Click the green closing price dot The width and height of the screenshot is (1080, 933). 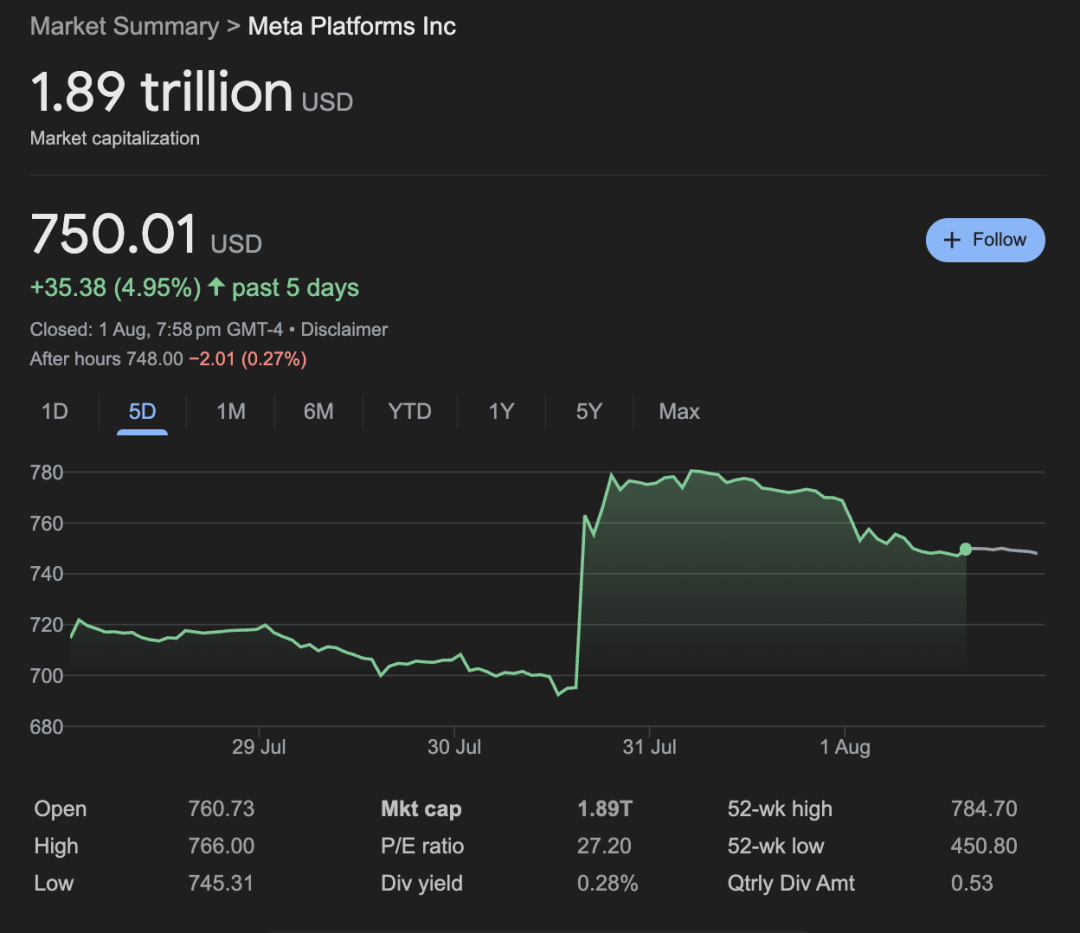point(965,549)
